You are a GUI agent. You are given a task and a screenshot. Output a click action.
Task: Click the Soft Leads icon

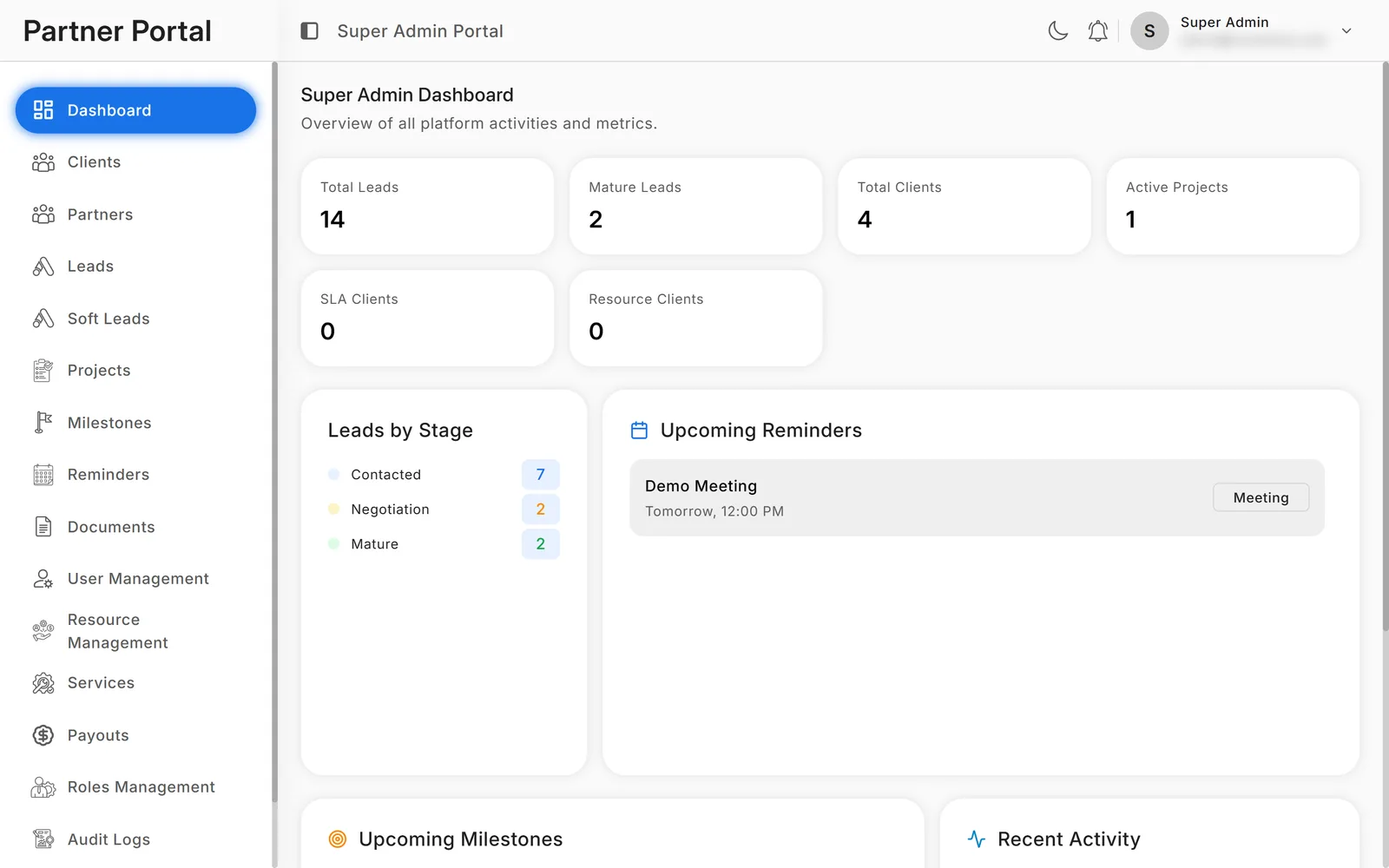coord(43,319)
